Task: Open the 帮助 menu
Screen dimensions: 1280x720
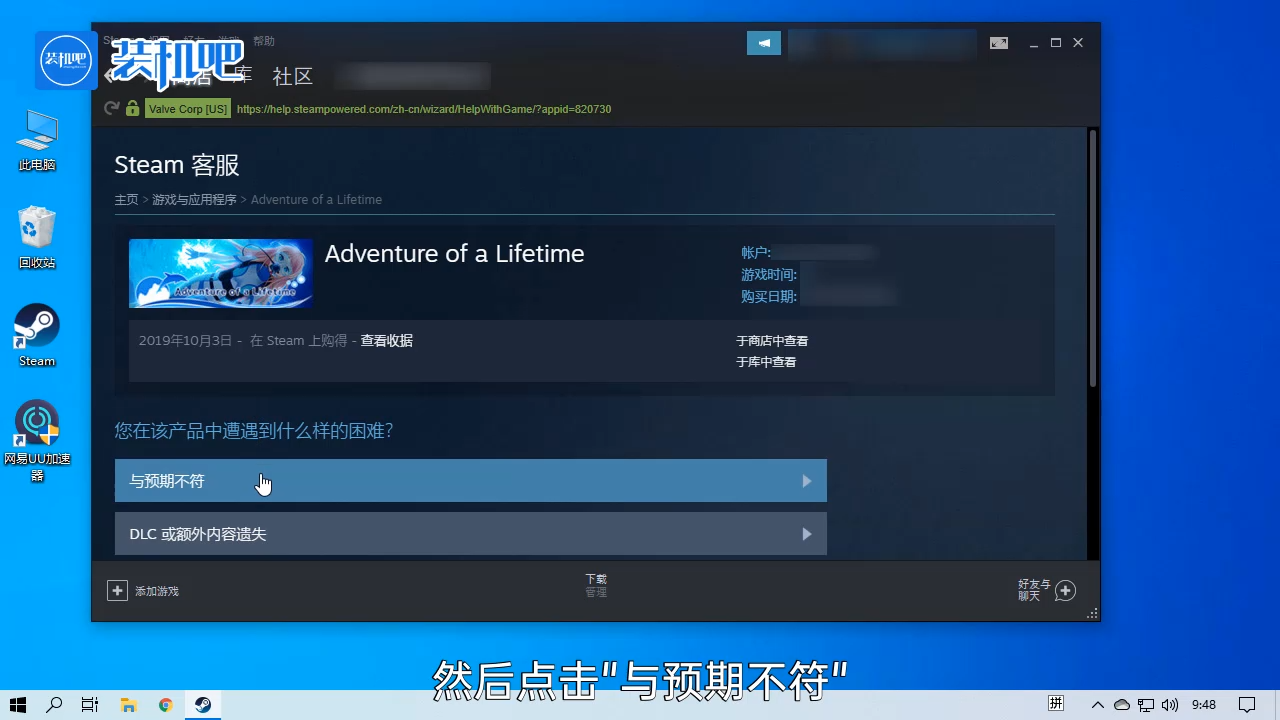Action: pyautogui.click(x=264, y=41)
